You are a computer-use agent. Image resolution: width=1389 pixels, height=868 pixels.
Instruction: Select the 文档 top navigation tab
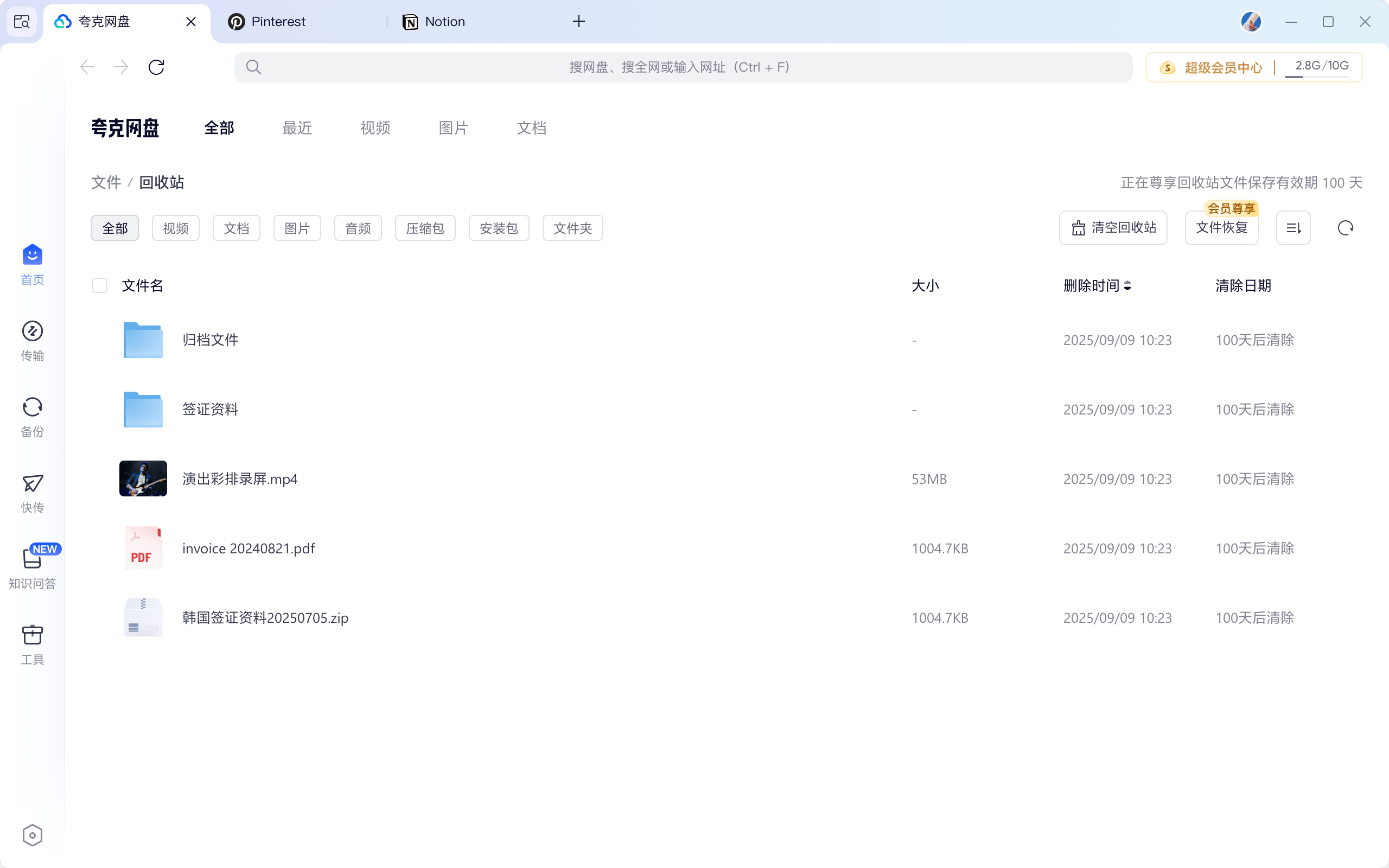[x=532, y=127]
